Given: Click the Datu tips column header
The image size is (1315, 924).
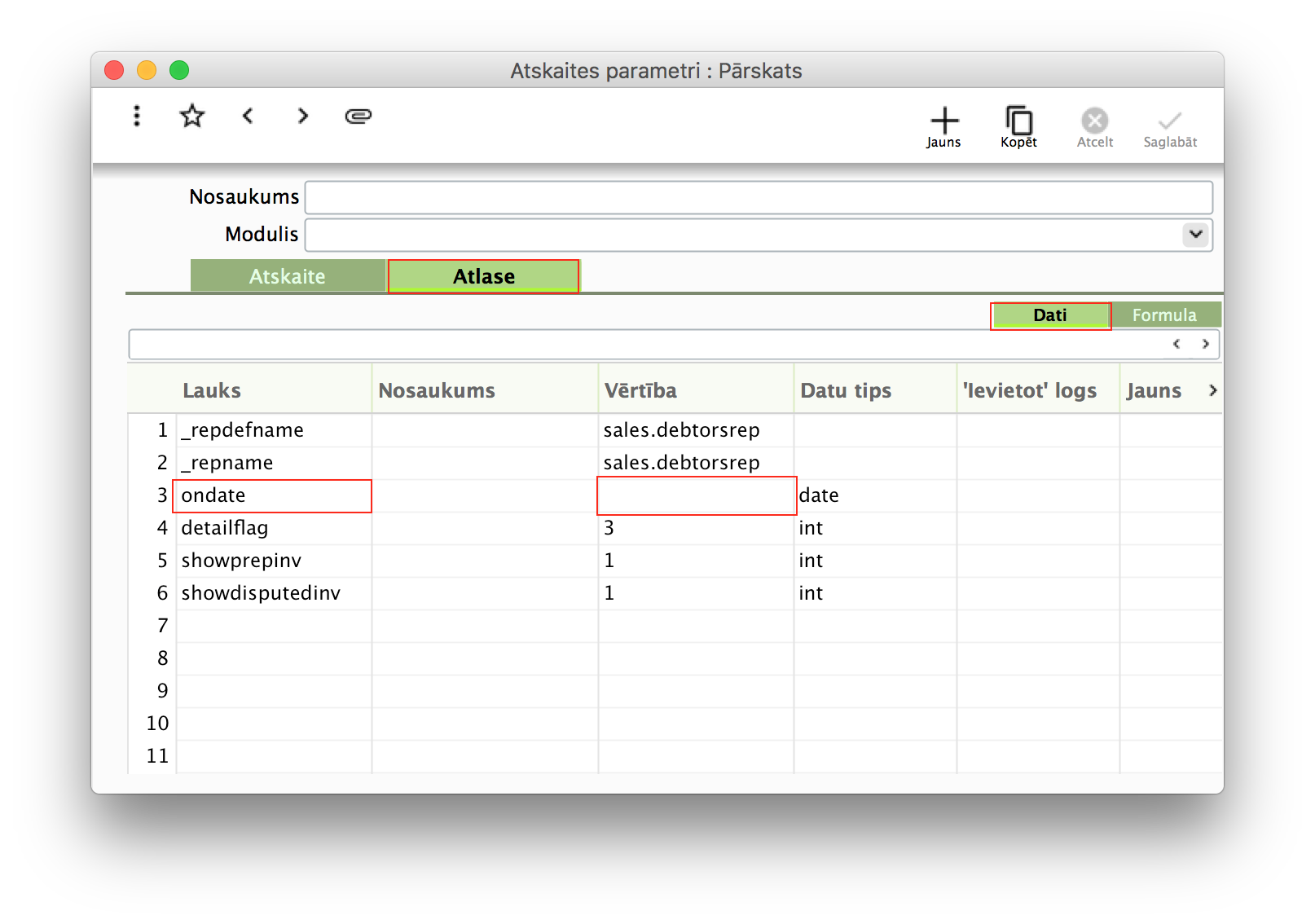Looking at the screenshot, I should click(875, 390).
